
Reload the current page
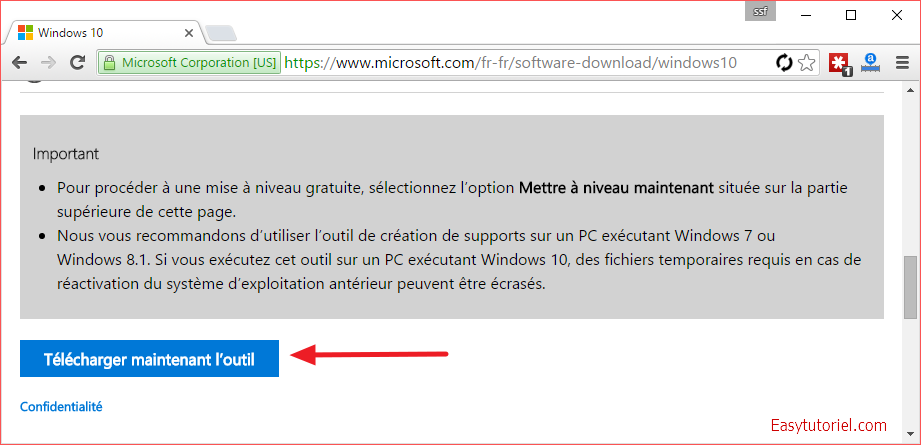click(77, 63)
